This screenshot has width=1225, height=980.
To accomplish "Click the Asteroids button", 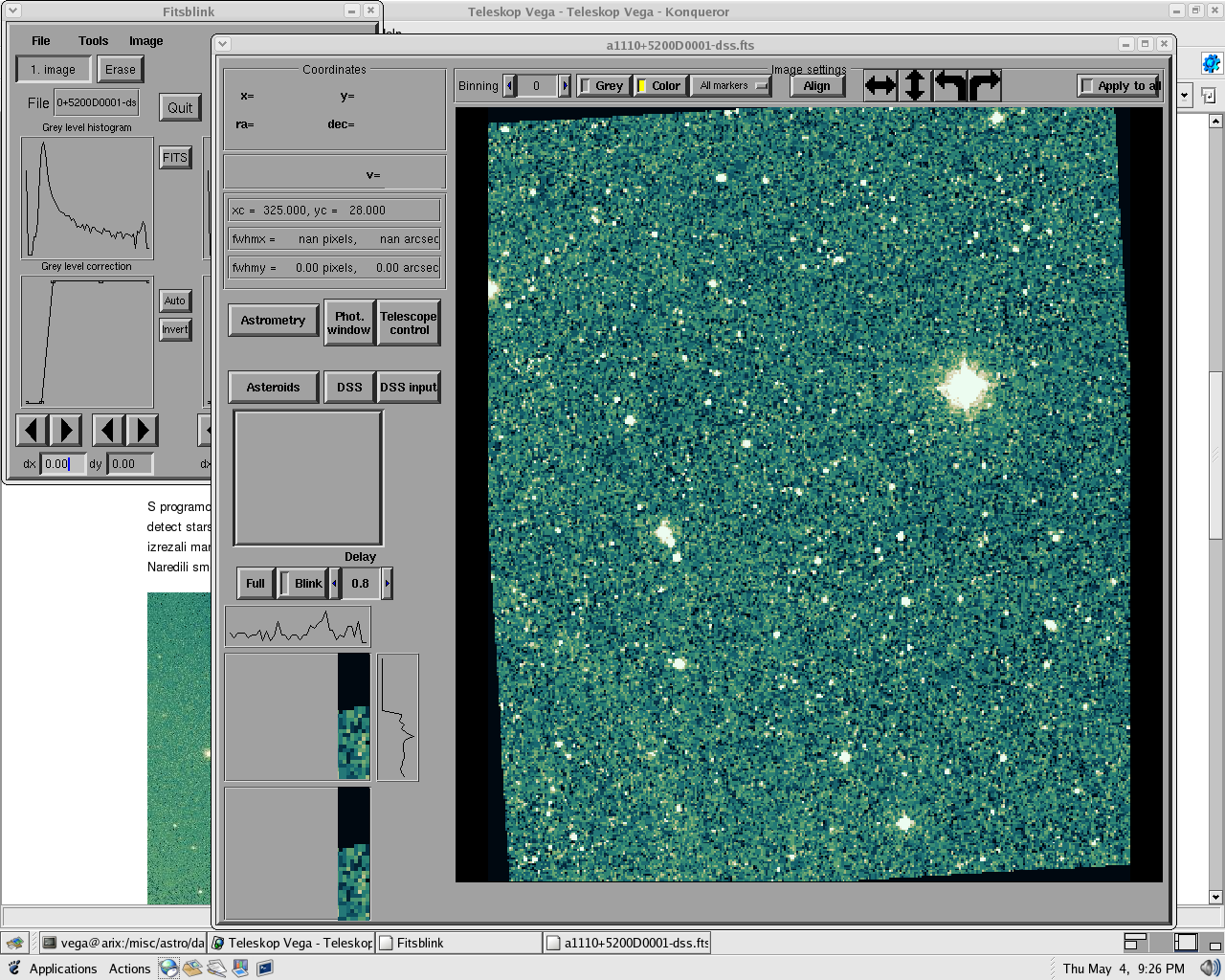I will pyautogui.click(x=273, y=387).
